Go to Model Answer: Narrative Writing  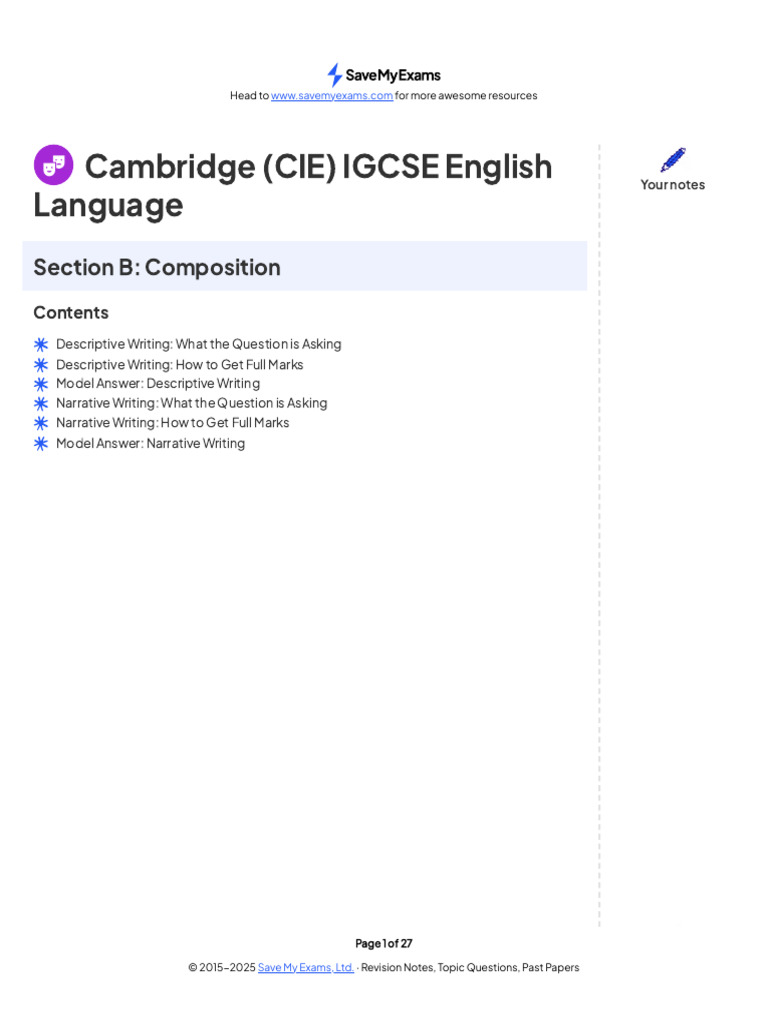coord(150,443)
